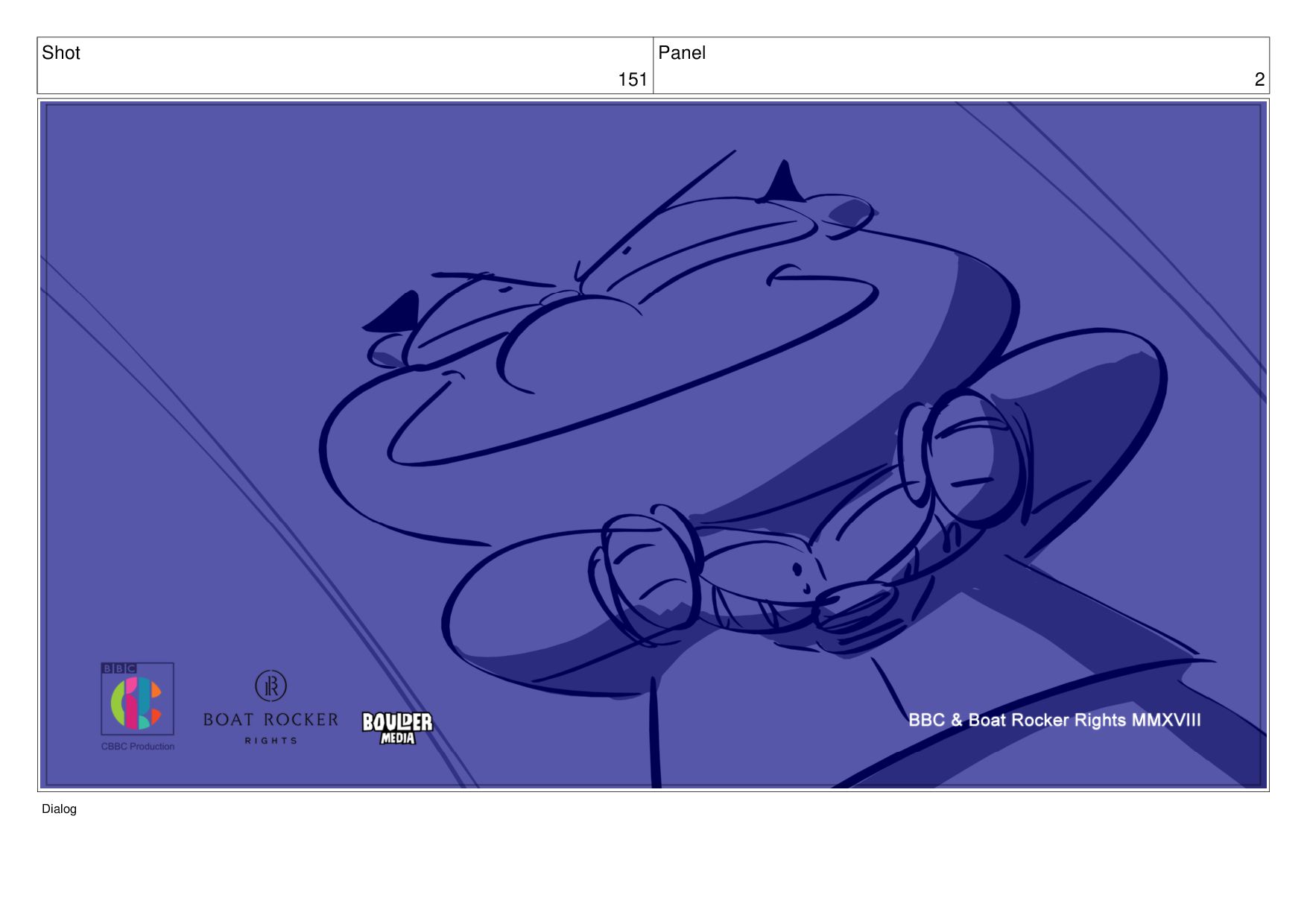Click 'BBC & Boat Rocker Rights MMXVIII' text
Viewport: 1307px width, 924px height.
click(1054, 720)
